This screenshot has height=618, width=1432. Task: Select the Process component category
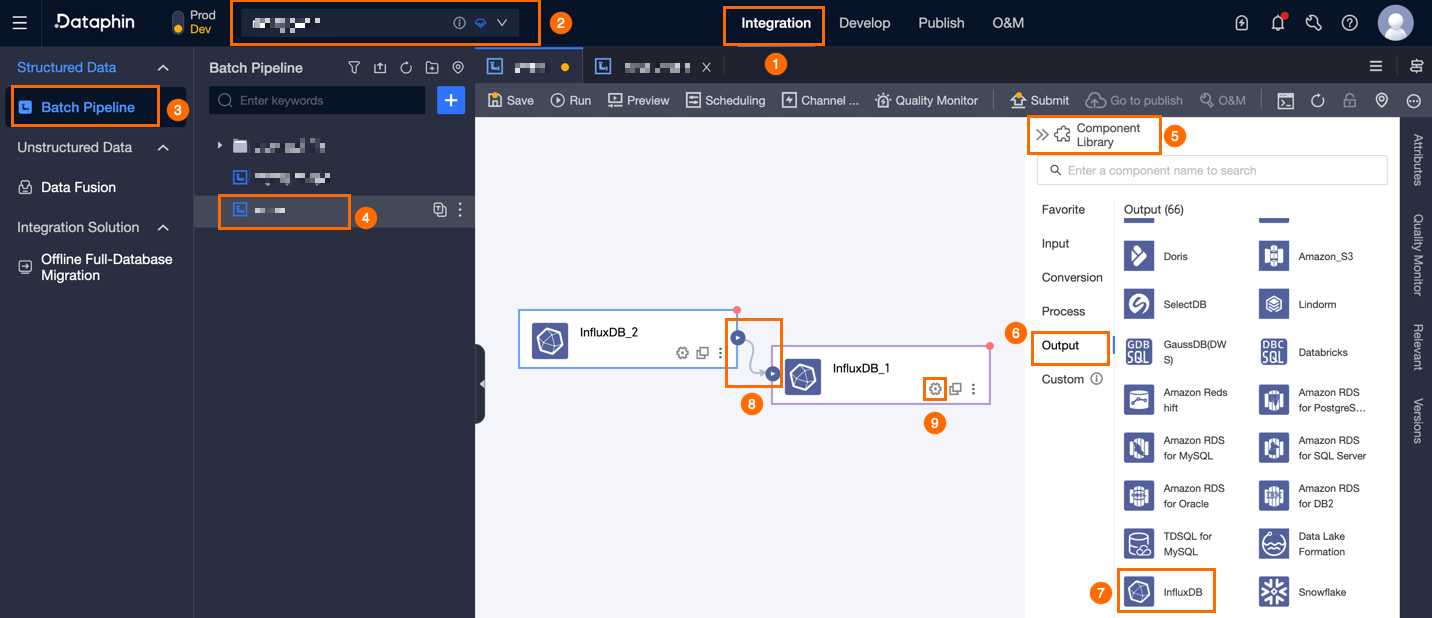pos(1063,311)
